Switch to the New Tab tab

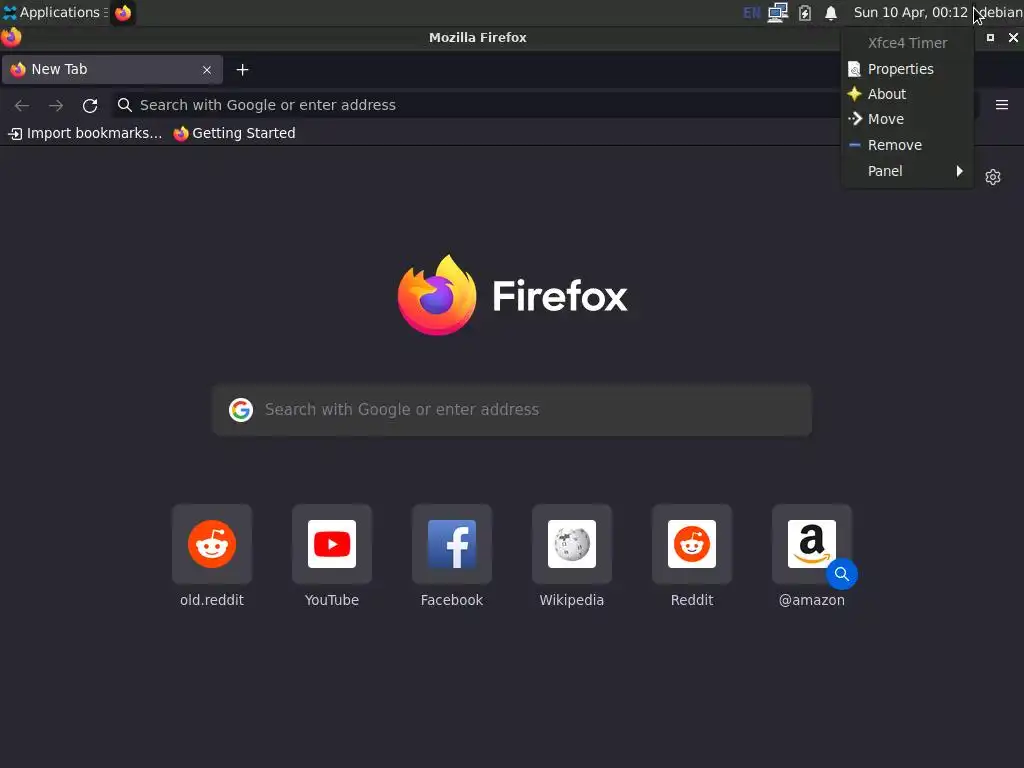(112, 69)
